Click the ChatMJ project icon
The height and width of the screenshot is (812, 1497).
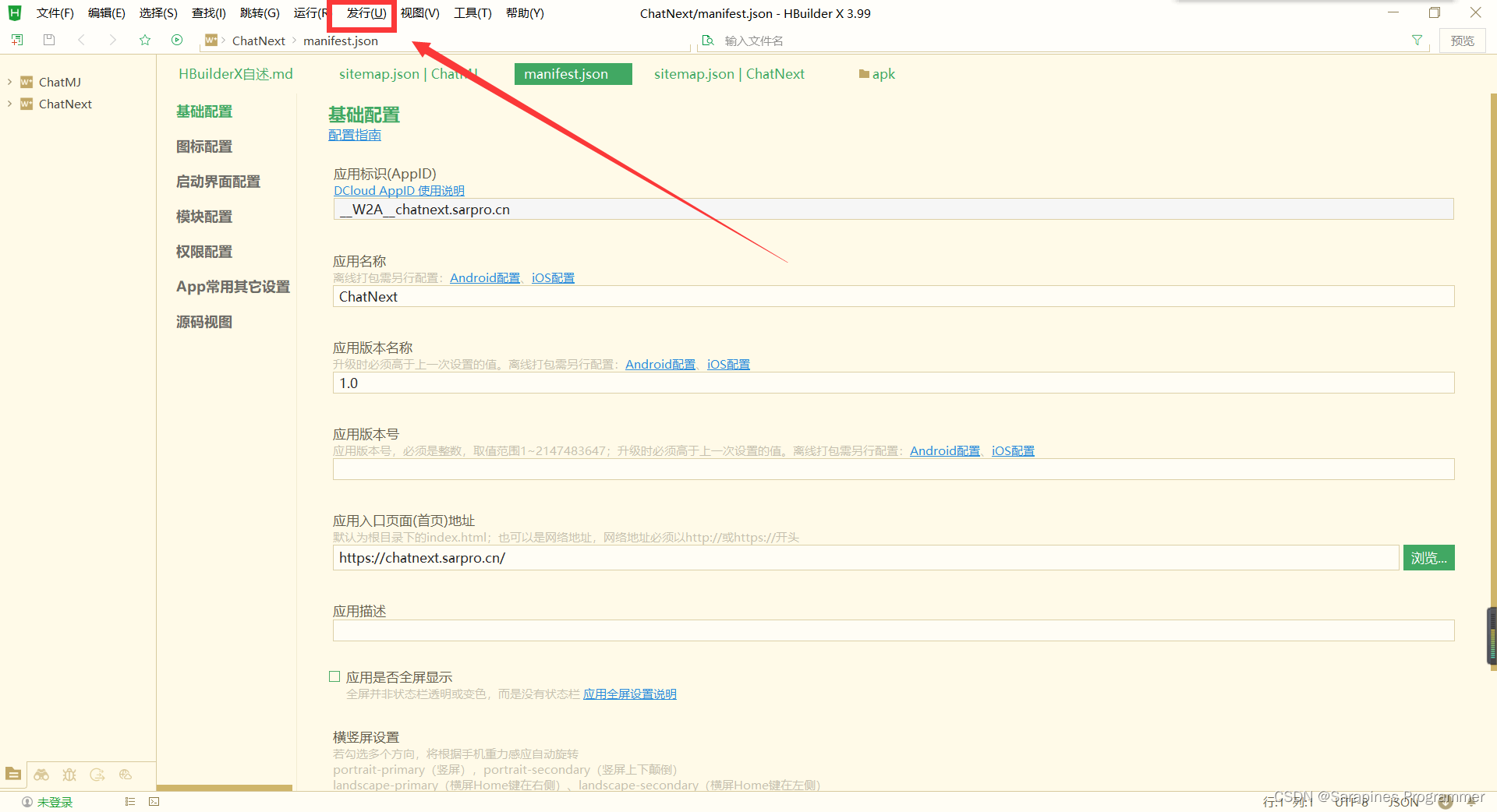click(x=27, y=82)
